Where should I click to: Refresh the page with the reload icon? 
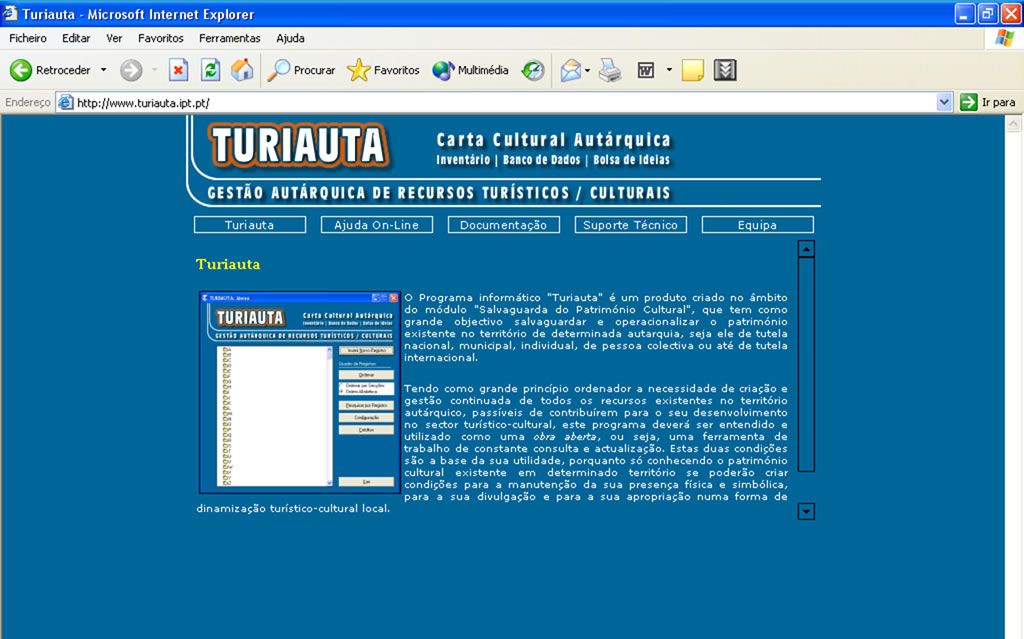pos(210,70)
